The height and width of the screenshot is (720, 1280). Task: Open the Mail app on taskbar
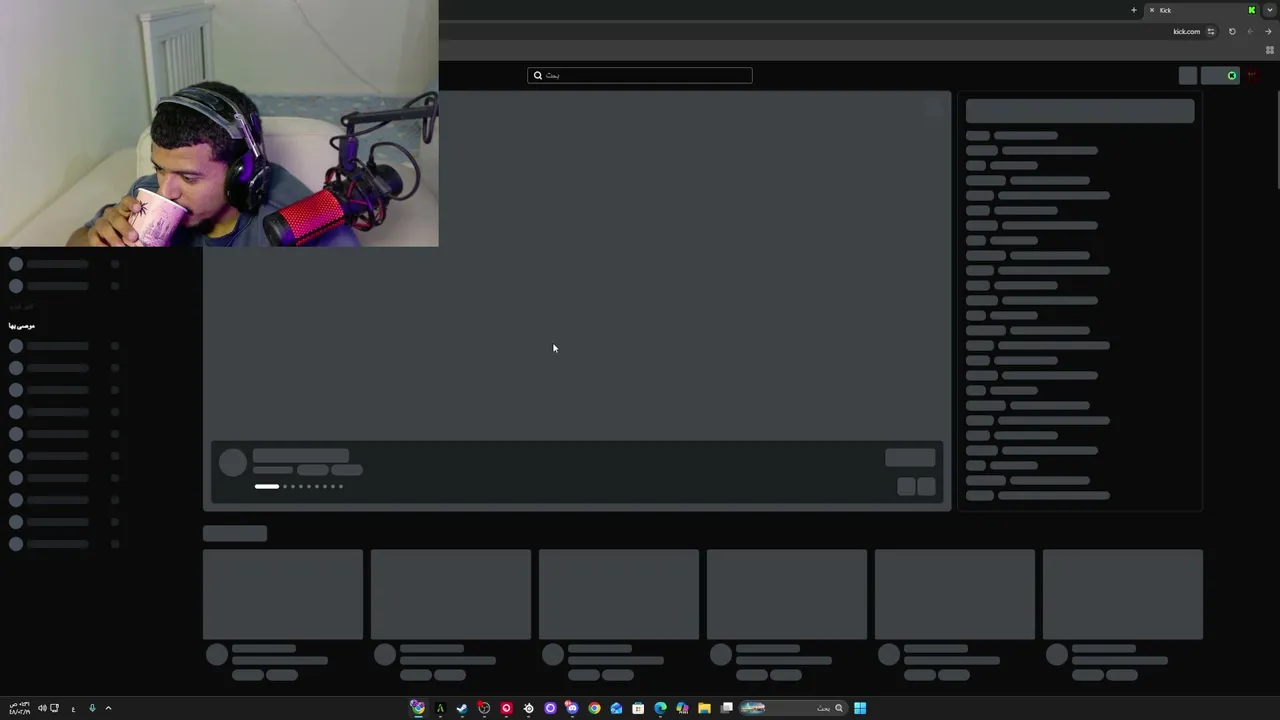616,708
